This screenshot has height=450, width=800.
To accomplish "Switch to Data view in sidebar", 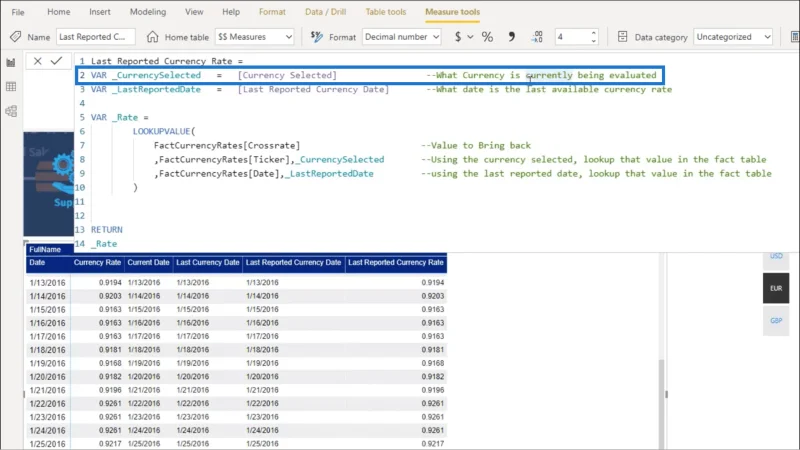I will [x=11, y=86].
